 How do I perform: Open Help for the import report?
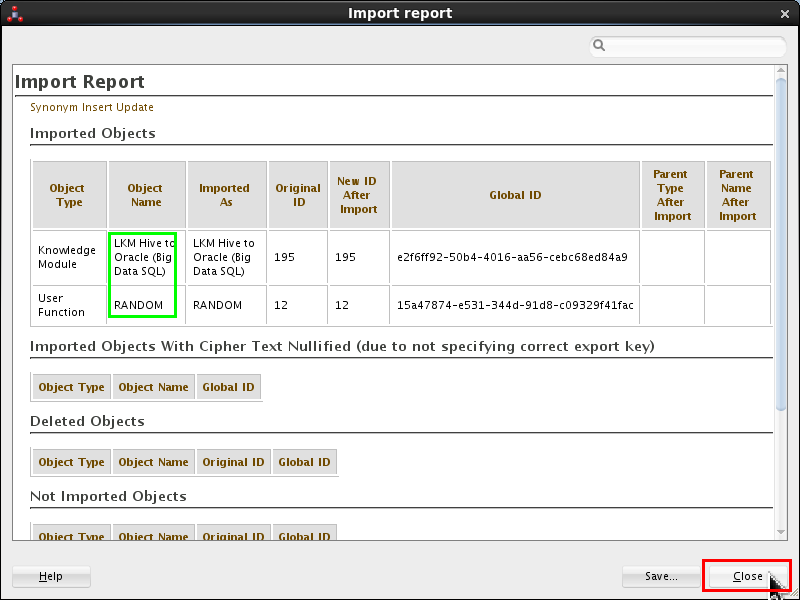pyautogui.click(x=51, y=576)
